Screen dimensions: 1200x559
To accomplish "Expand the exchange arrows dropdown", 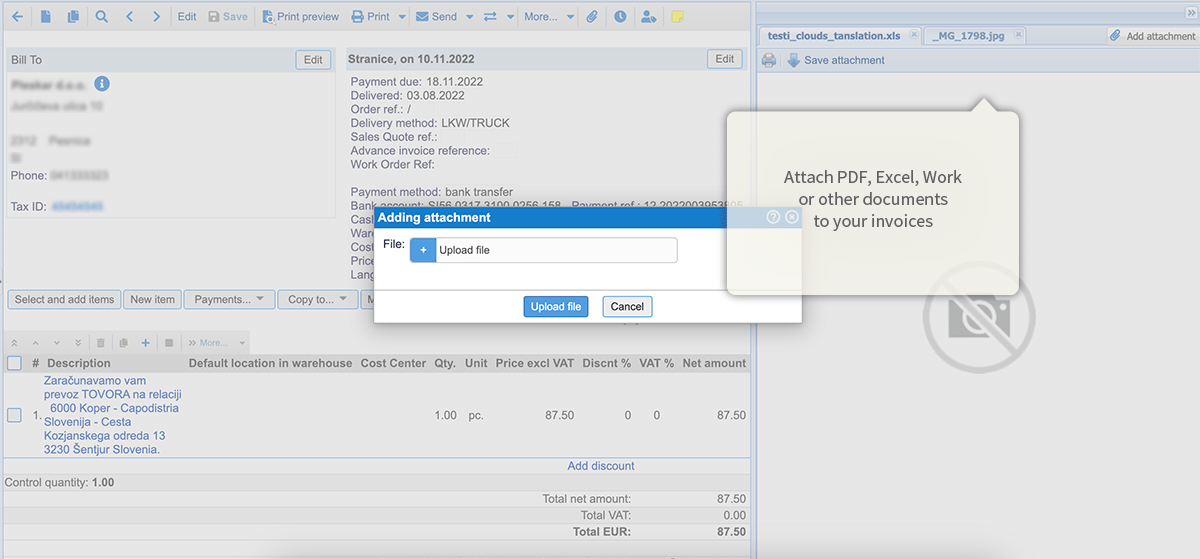I will (510, 17).
